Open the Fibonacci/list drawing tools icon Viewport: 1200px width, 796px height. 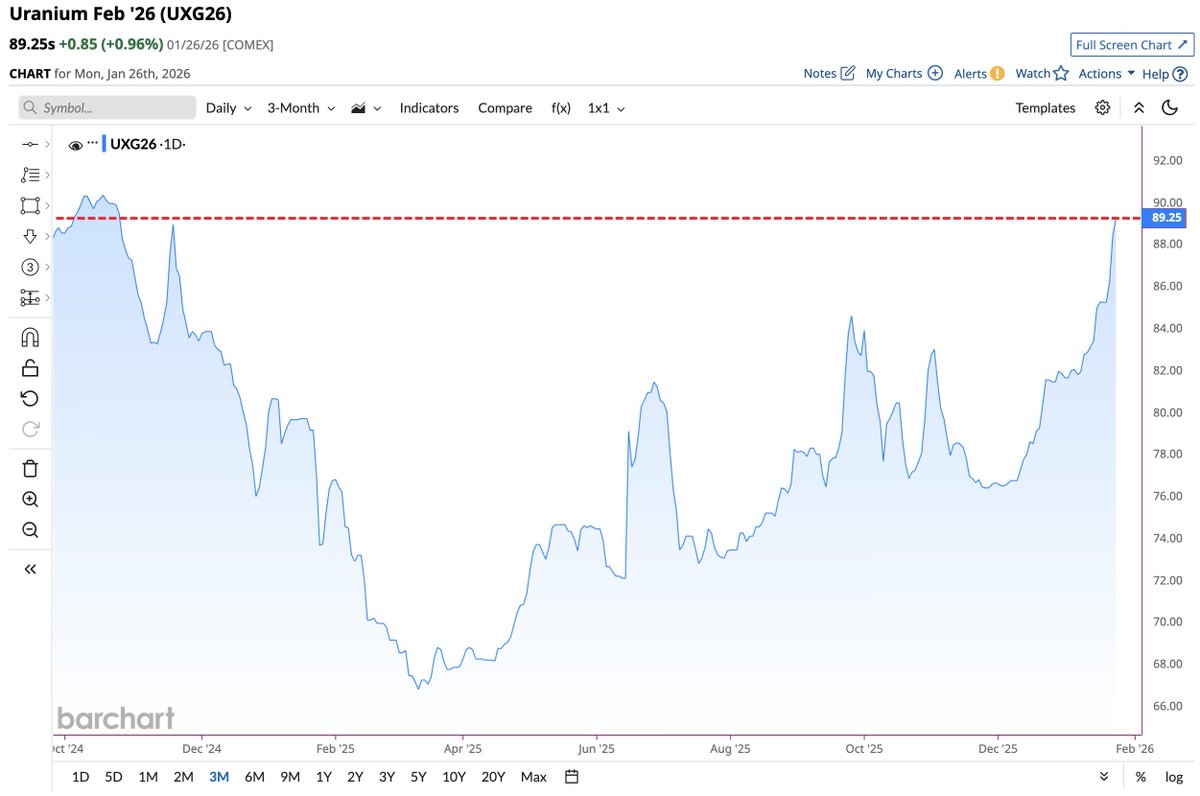[30, 175]
